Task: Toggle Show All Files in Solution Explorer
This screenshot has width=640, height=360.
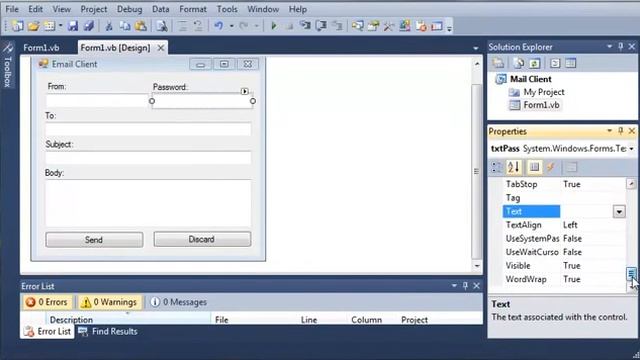Action: point(519,63)
